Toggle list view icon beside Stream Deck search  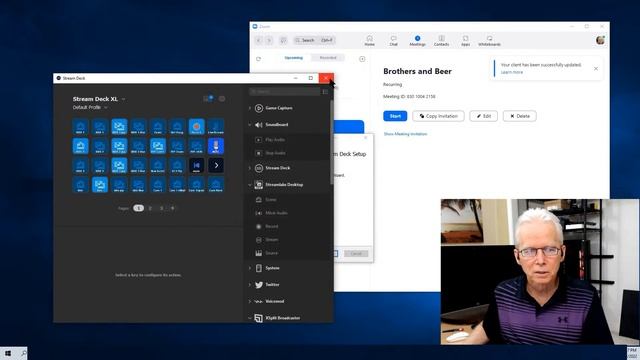[325, 92]
